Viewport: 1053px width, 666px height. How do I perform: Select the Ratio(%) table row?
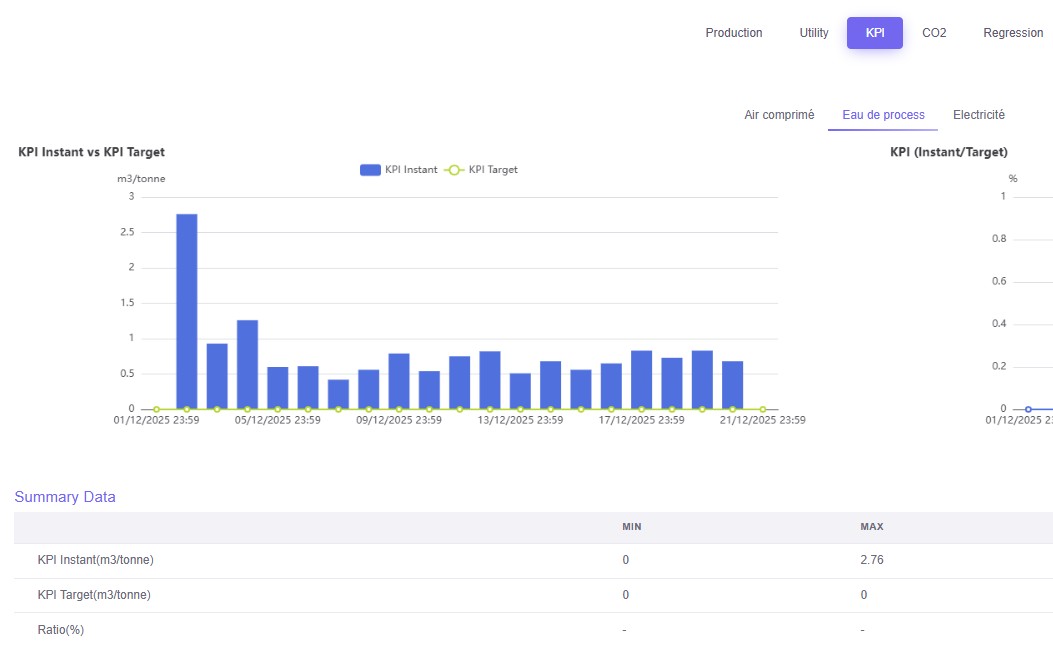60,630
